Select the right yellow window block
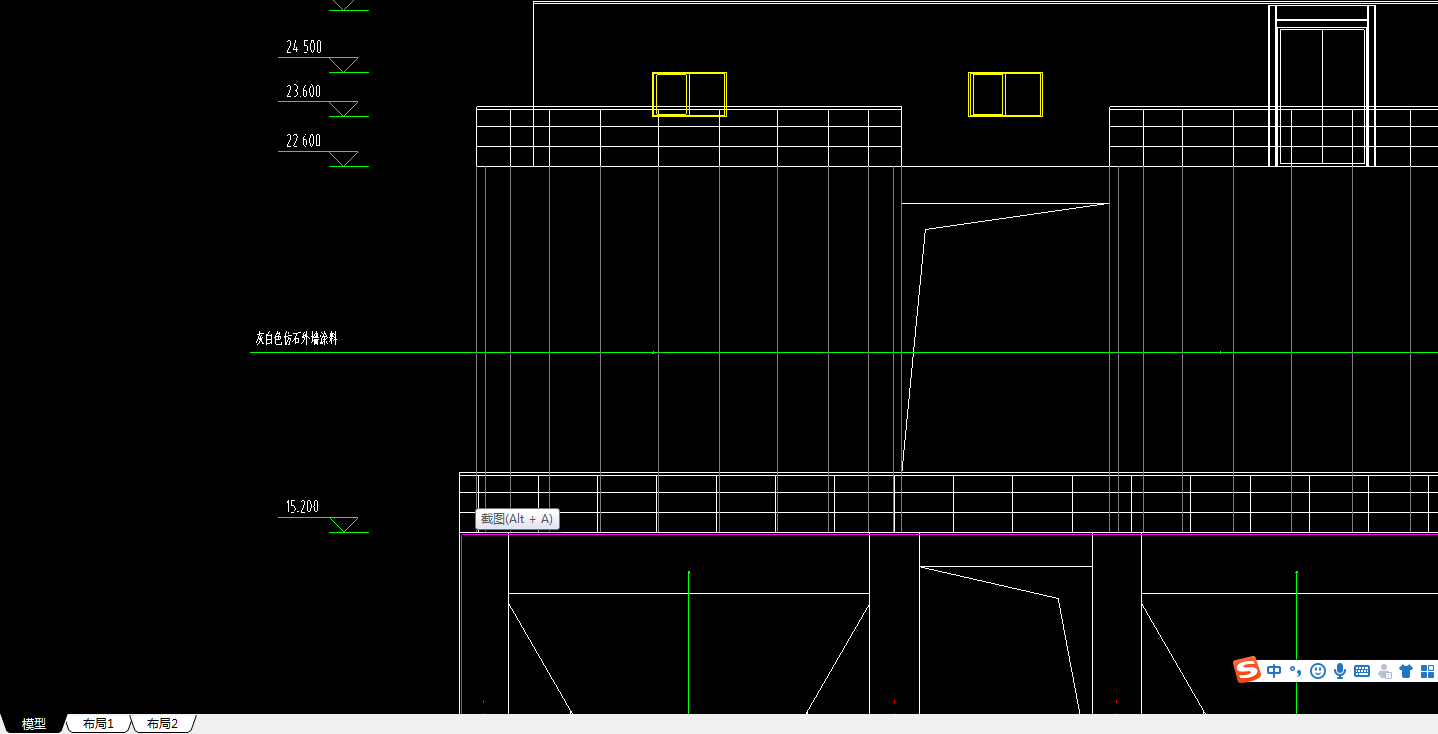Screen dimensions: 1438x734 (1005, 94)
